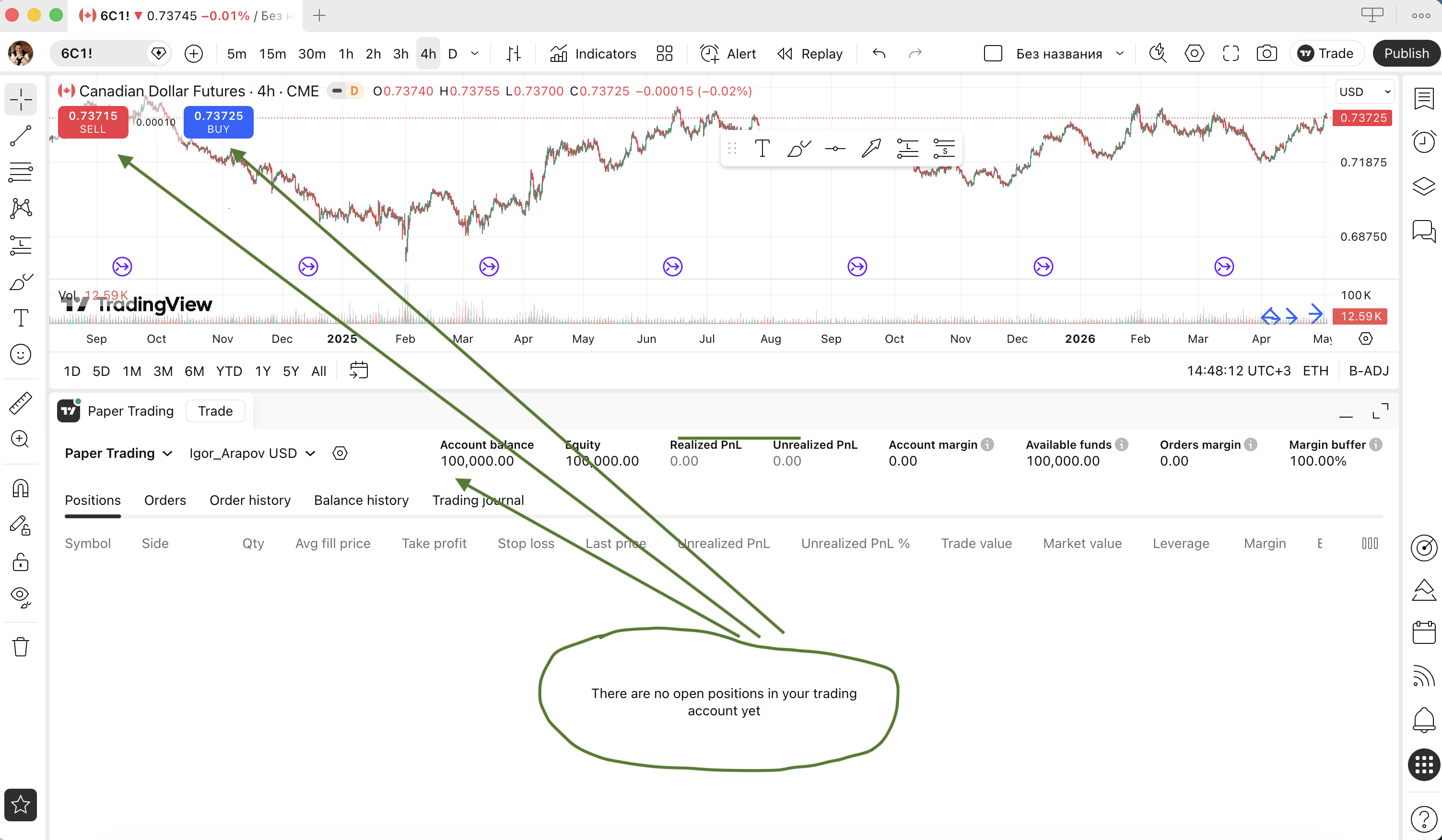Viewport: 1442px width, 840px height.
Task: Open layout setup grid icon
Action: click(x=664, y=53)
